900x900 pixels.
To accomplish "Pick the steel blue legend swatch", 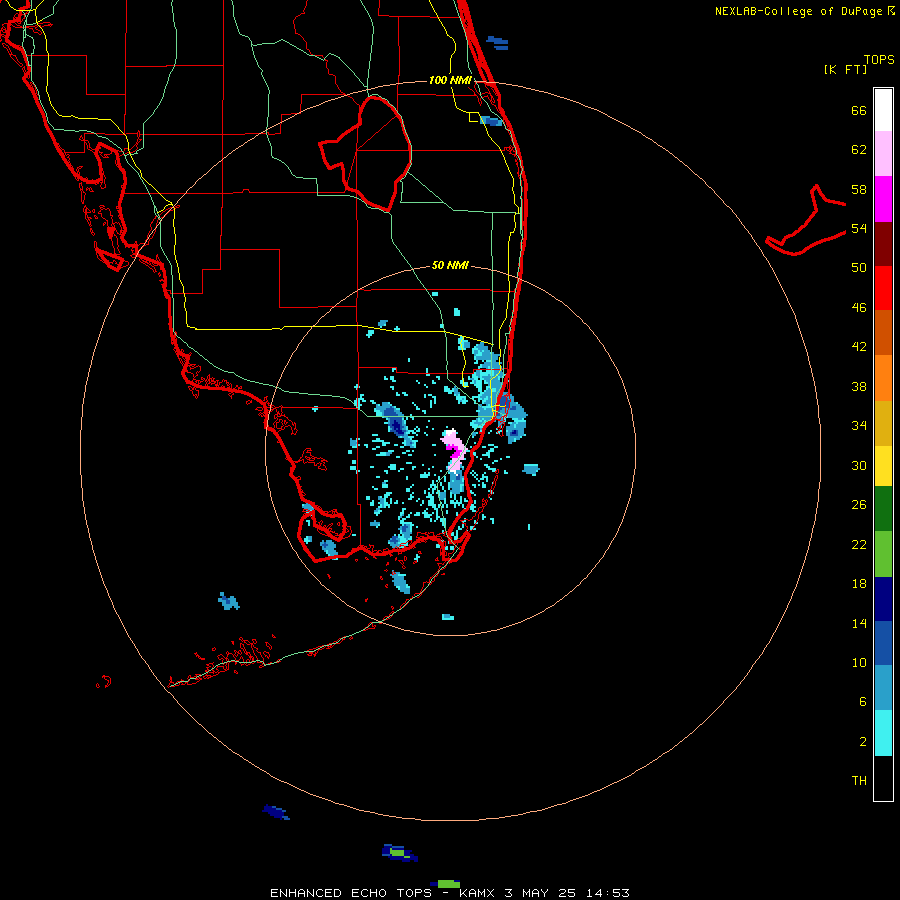I will 883,688.
